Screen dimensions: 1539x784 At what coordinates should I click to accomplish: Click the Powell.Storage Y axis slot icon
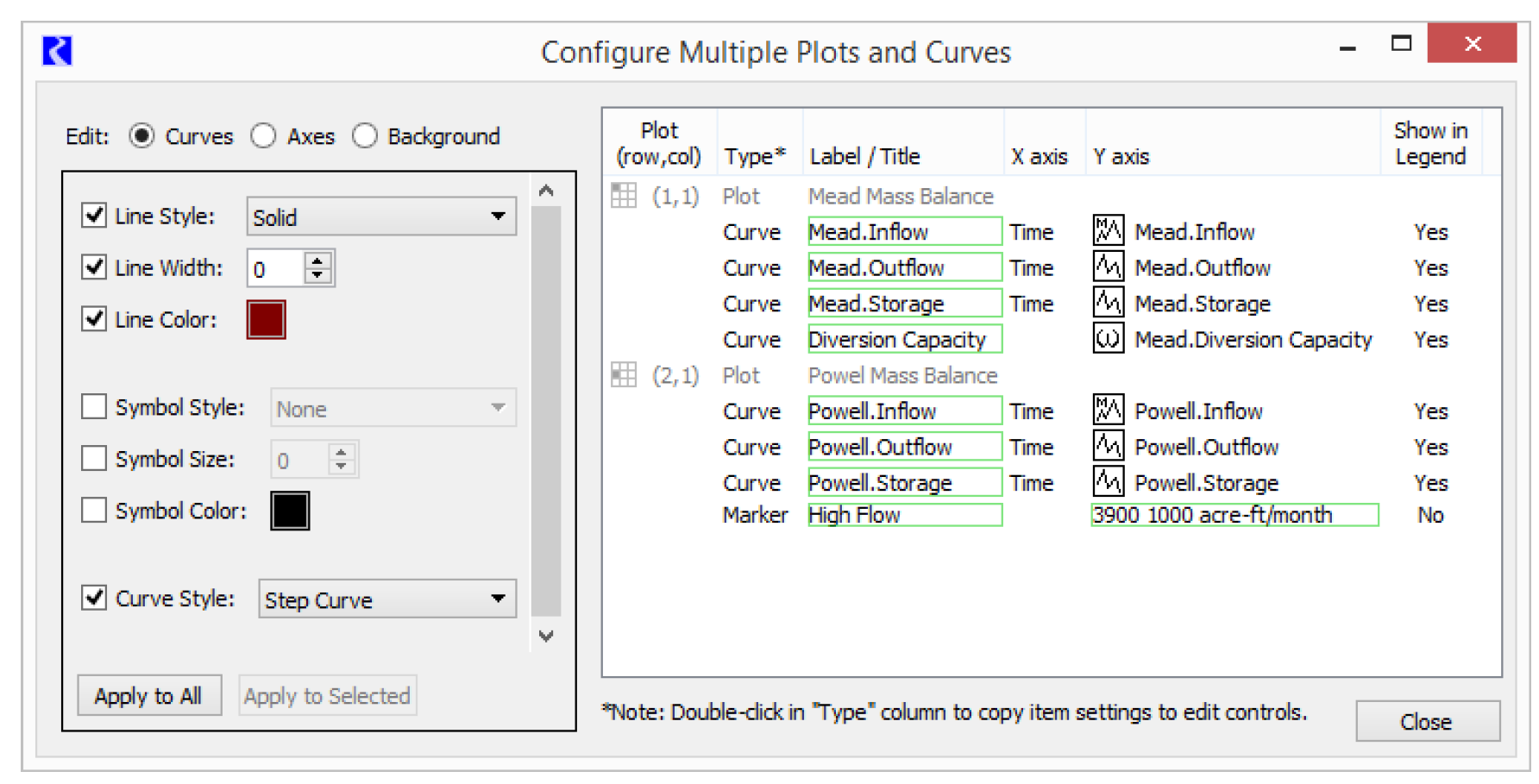tap(1108, 482)
